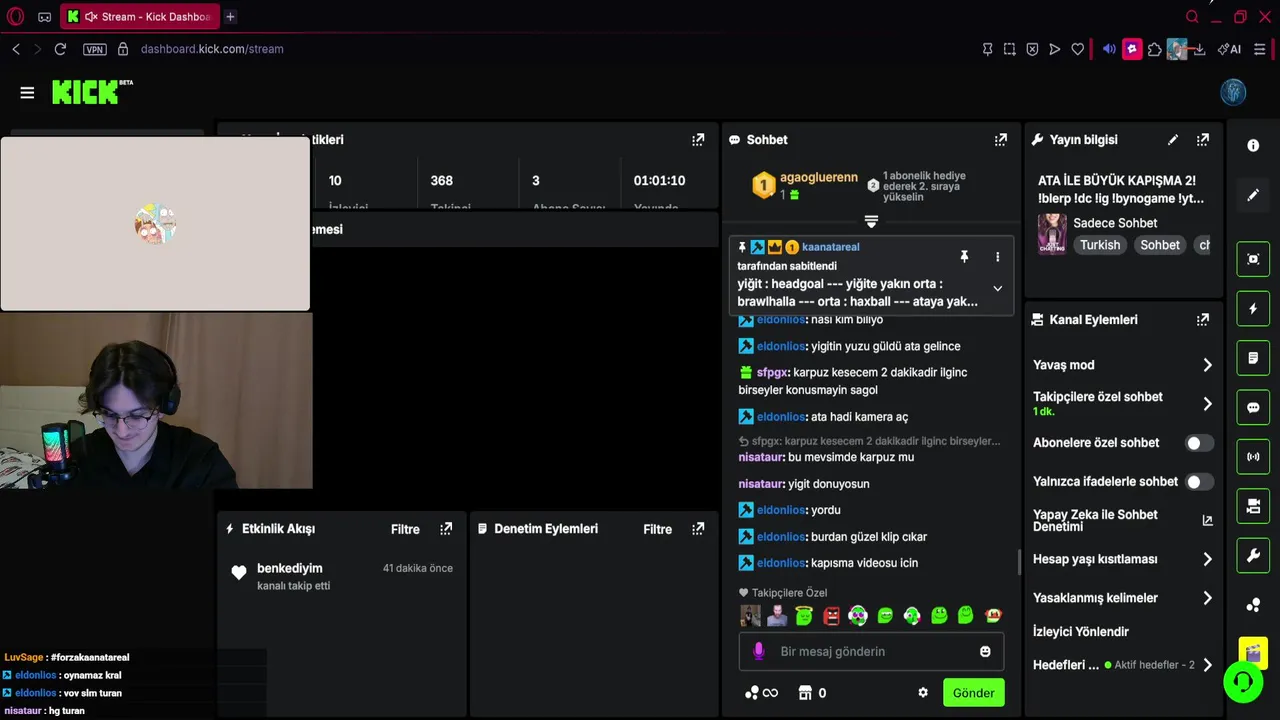Screen dimensions: 1280x720
Task: Toggle the wrench sidebar widget
Action: click(1253, 556)
